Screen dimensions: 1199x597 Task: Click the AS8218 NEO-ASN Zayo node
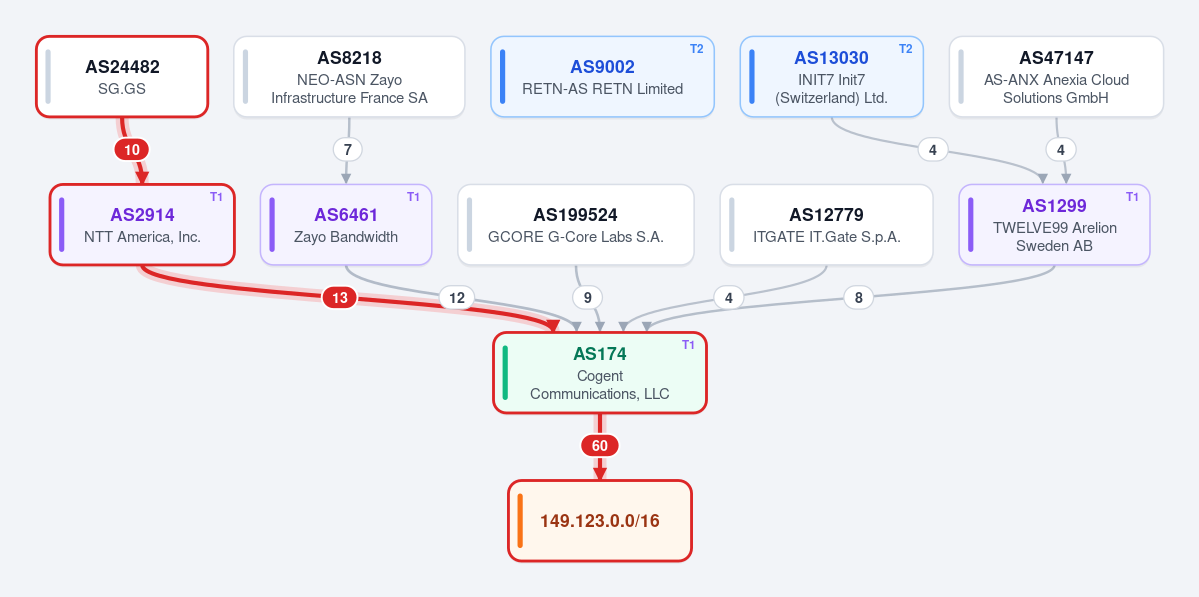tap(349, 76)
